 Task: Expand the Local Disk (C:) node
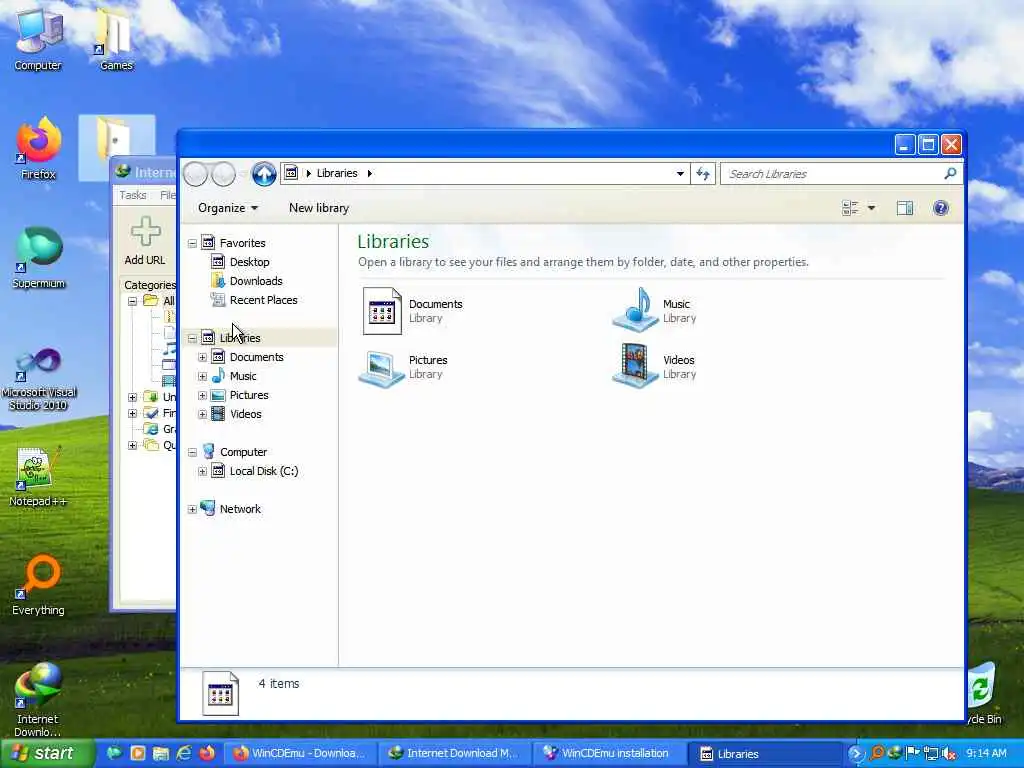[202, 471]
